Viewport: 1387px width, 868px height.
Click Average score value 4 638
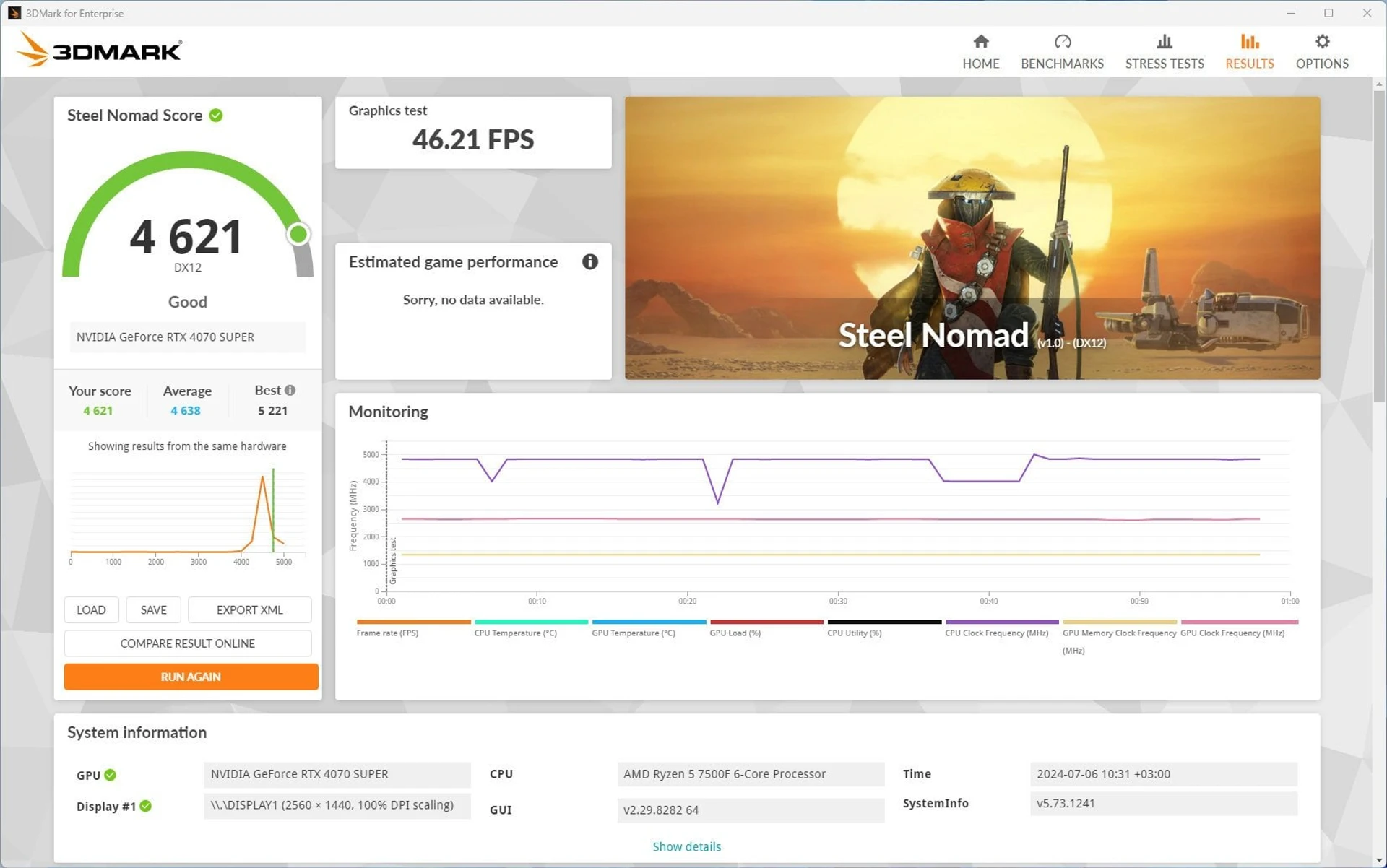[x=186, y=410]
